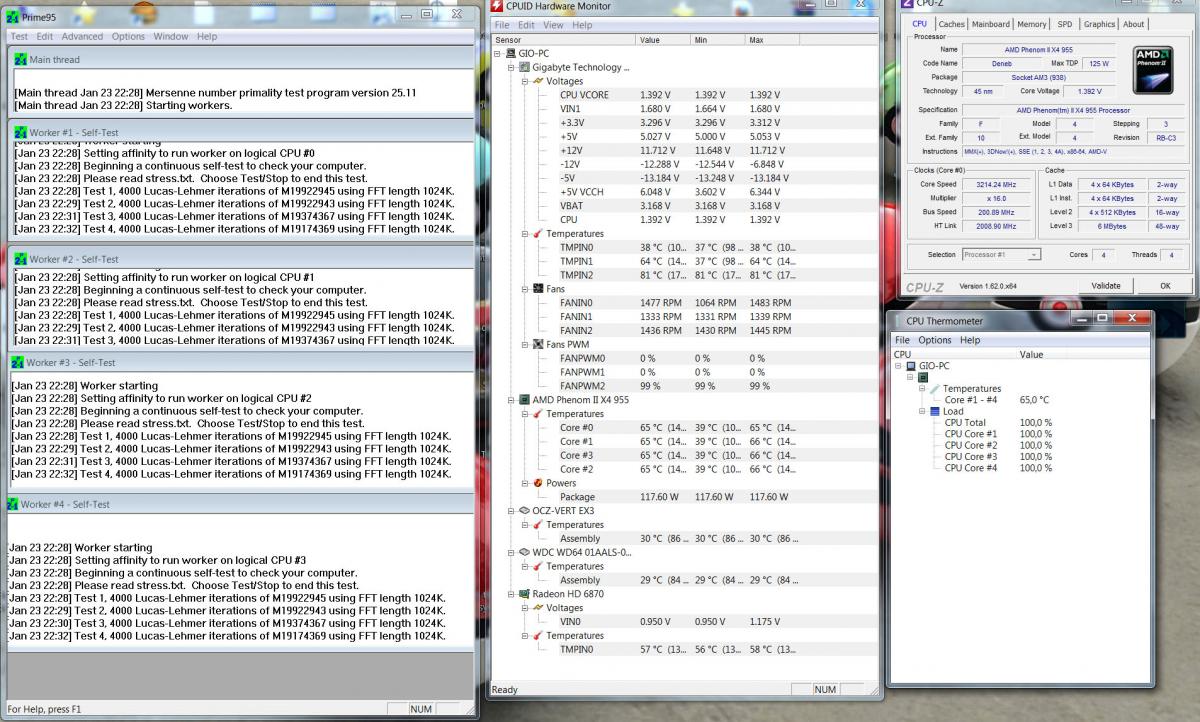The width and height of the screenshot is (1200, 722).
Task: Collapse the Radeon HD 6870 node
Action: pyautogui.click(x=511, y=593)
